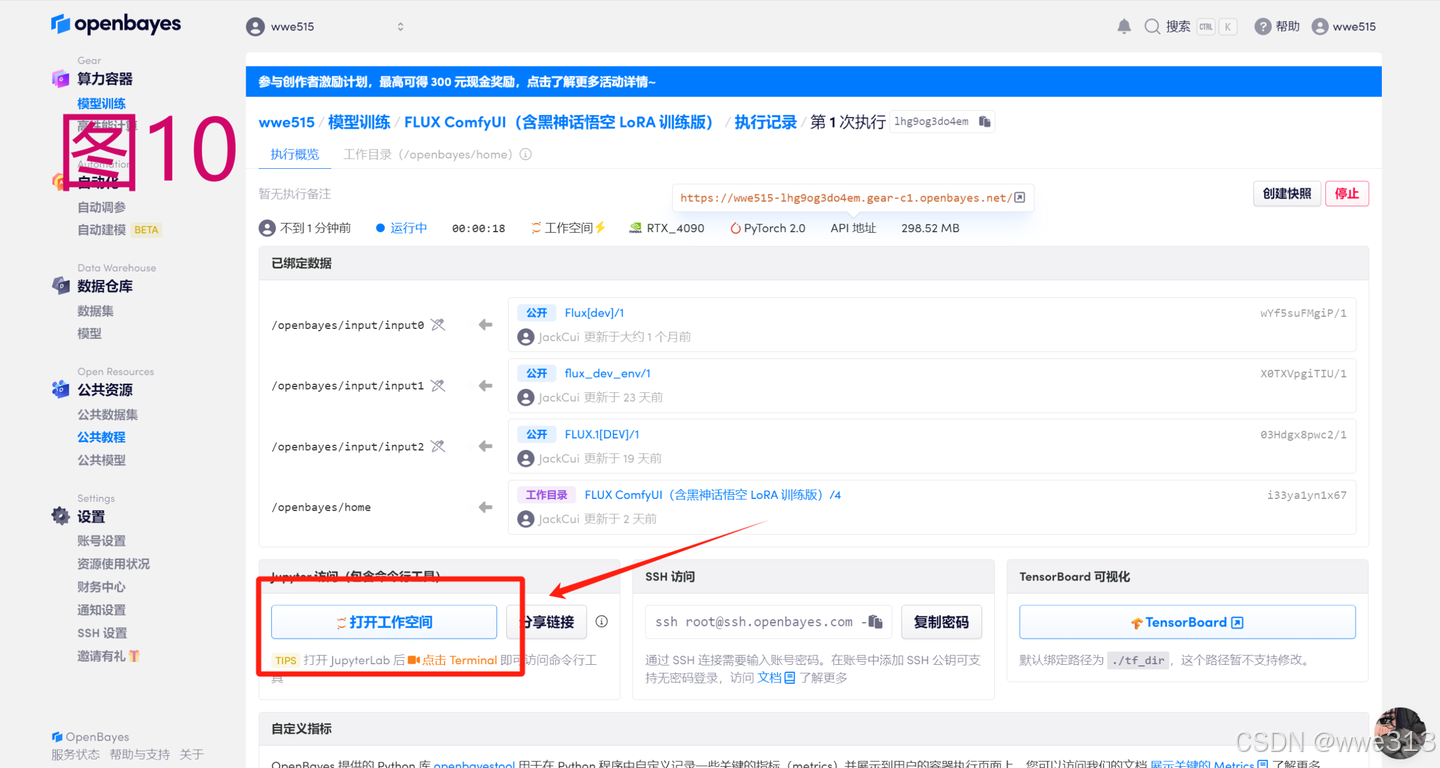The width and height of the screenshot is (1440, 768).
Task: Unbind dataset at /openbayes/input/input0
Action: (x=437, y=324)
